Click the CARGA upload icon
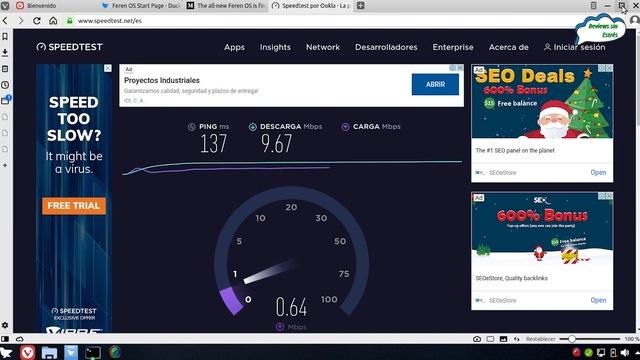This screenshot has width=640, height=360. [345, 127]
